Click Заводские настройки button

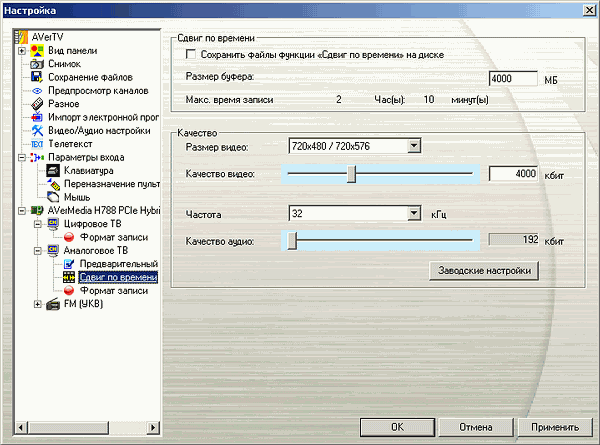[x=484, y=271]
